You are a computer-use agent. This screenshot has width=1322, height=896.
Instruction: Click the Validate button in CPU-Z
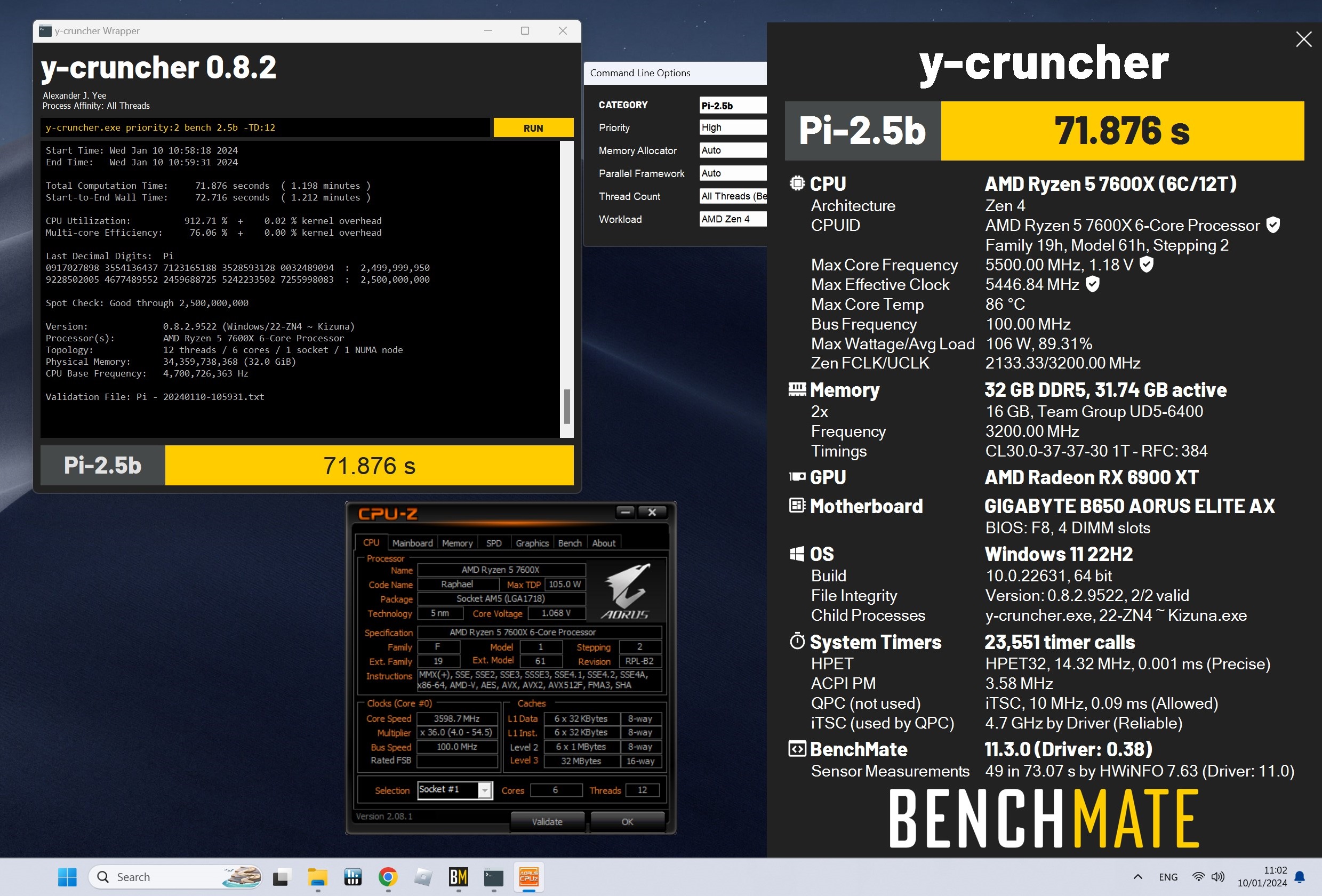(x=547, y=821)
